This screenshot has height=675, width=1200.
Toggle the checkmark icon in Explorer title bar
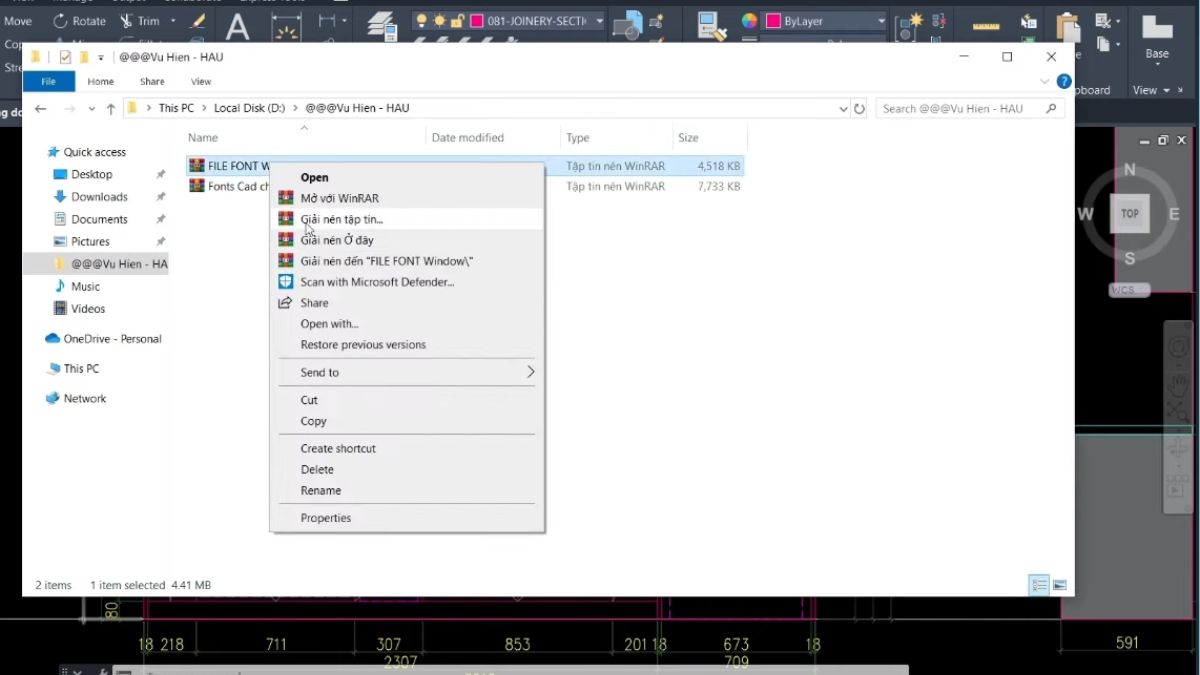65,57
